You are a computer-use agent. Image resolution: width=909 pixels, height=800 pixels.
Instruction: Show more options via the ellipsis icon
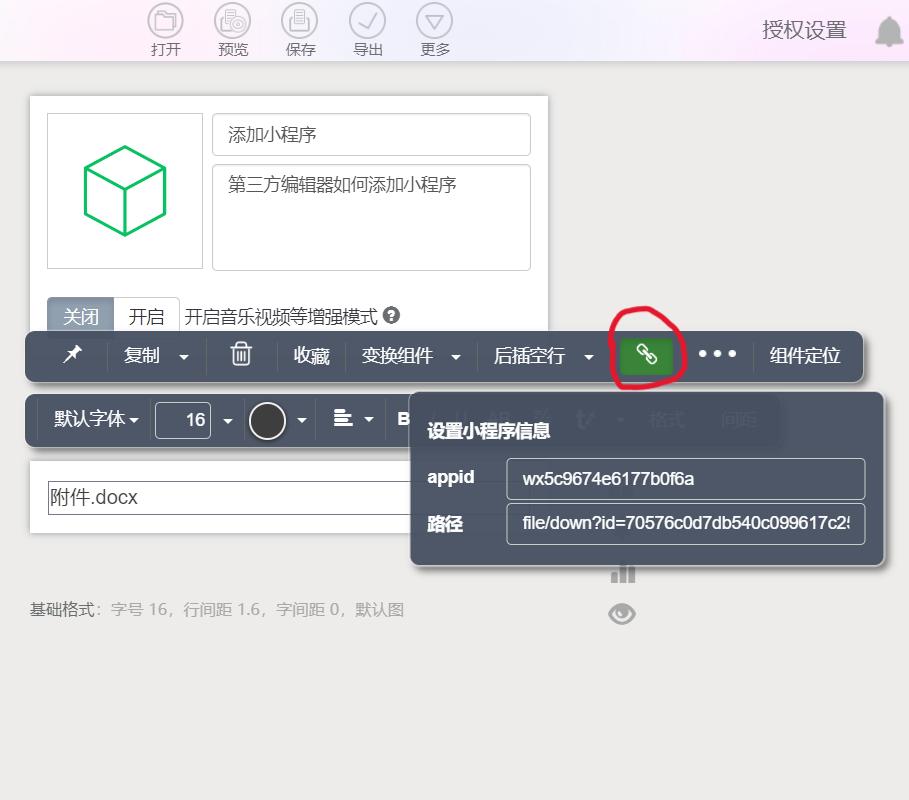pyautogui.click(x=718, y=356)
